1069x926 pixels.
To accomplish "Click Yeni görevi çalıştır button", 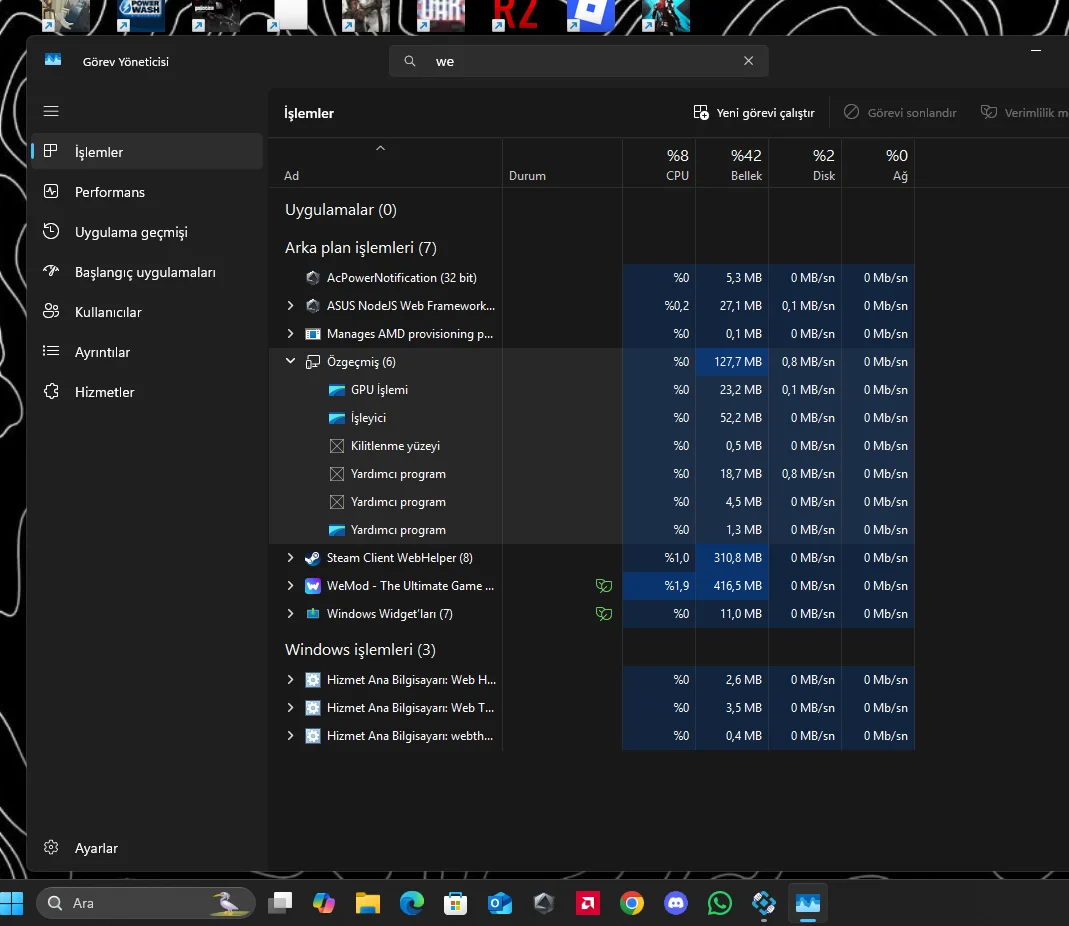I will pos(754,113).
